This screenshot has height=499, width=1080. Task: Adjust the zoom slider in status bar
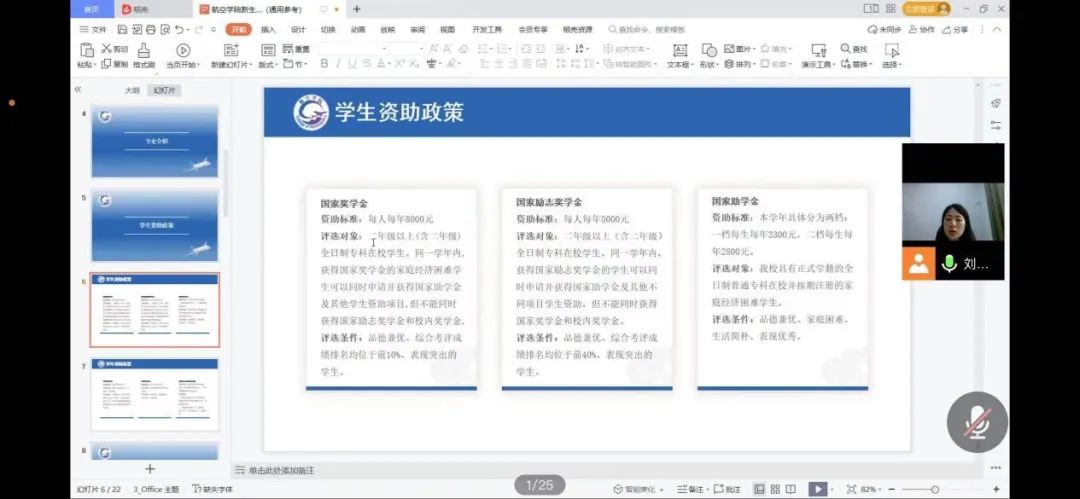point(935,489)
